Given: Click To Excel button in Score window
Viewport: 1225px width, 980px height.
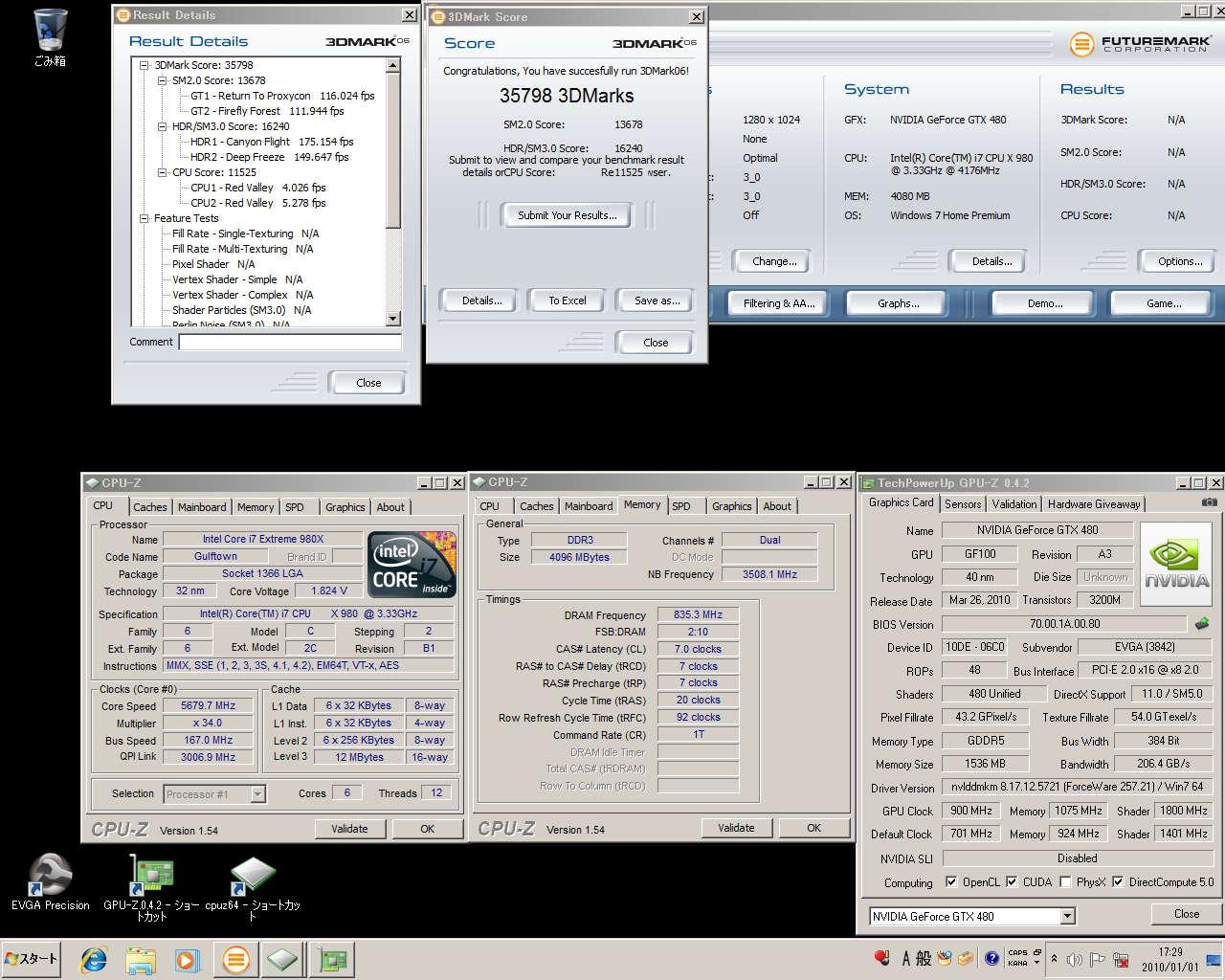Looking at the screenshot, I should point(568,301).
